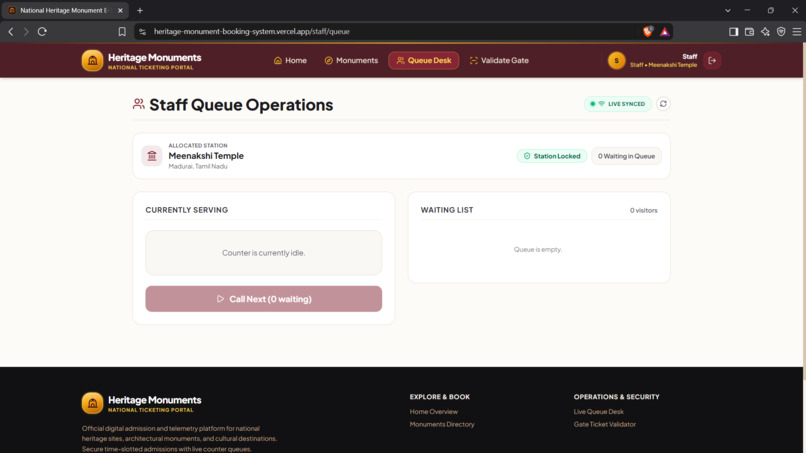
Task: Open the Home Overview footer link
Action: click(x=433, y=411)
